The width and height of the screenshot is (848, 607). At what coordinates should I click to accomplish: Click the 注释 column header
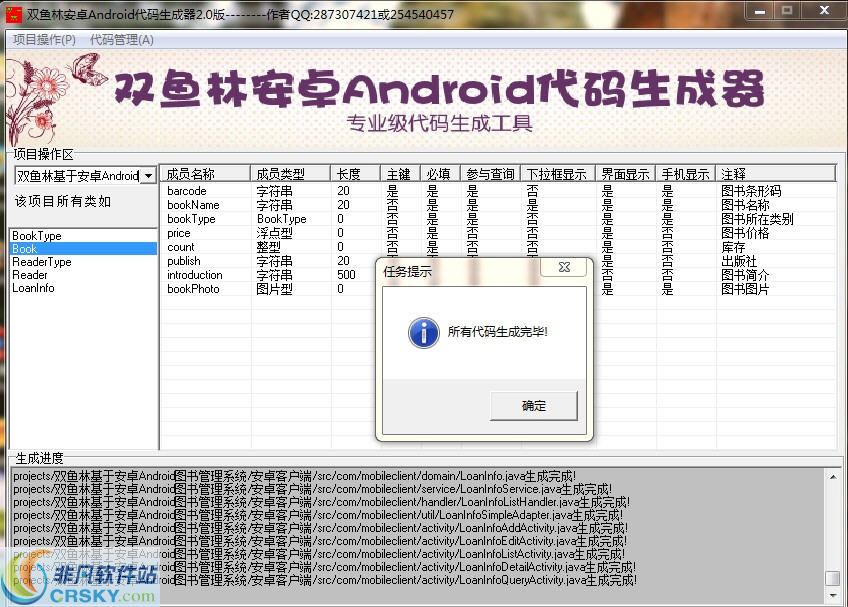776,174
